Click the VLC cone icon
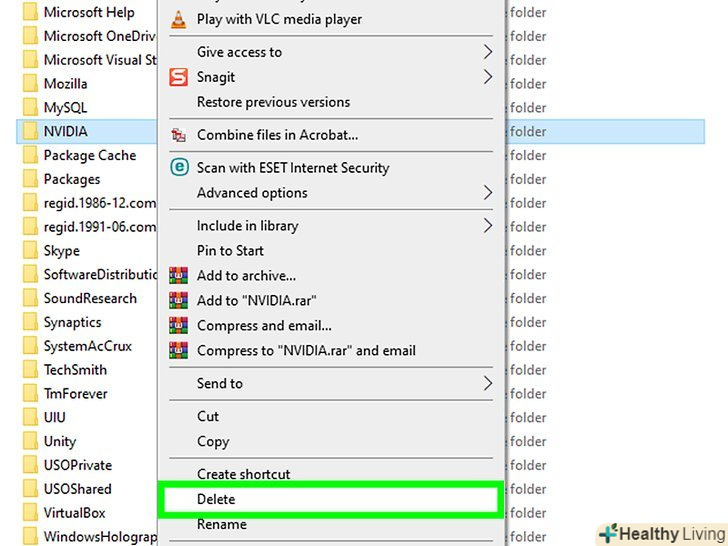This screenshot has width=728, height=546. tap(178, 20)
